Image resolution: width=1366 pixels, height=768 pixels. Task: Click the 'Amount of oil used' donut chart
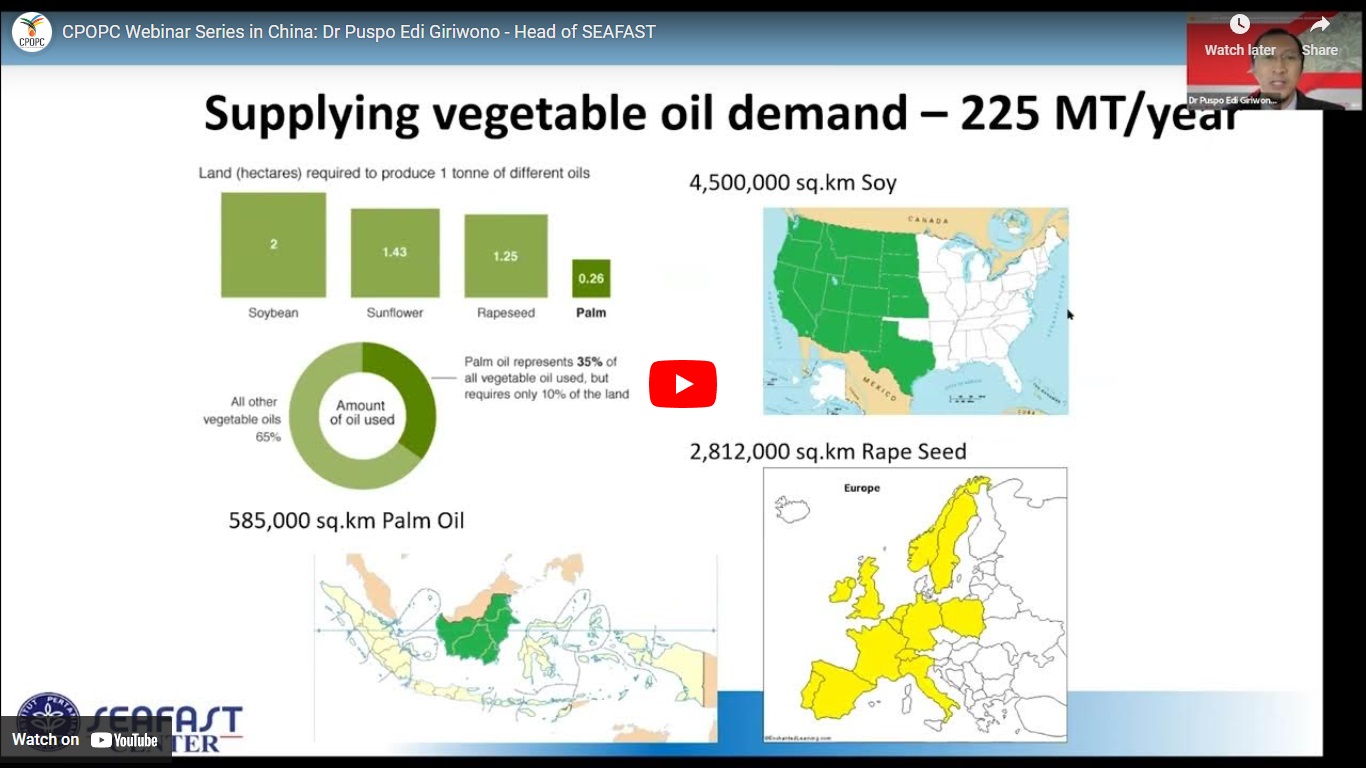363,414
